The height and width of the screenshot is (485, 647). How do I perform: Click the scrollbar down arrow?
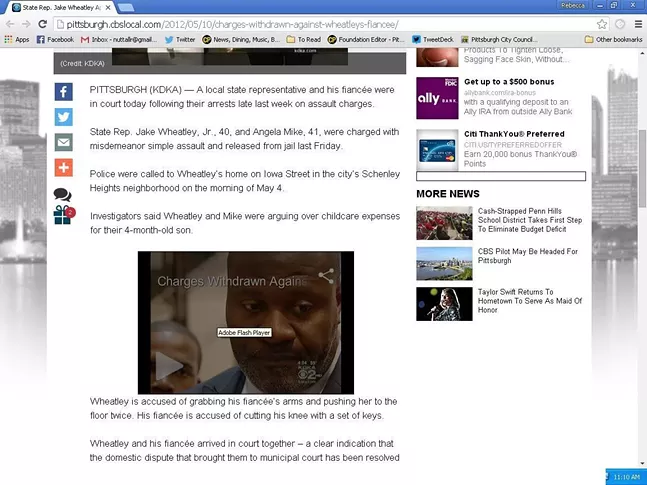(642, 463)
